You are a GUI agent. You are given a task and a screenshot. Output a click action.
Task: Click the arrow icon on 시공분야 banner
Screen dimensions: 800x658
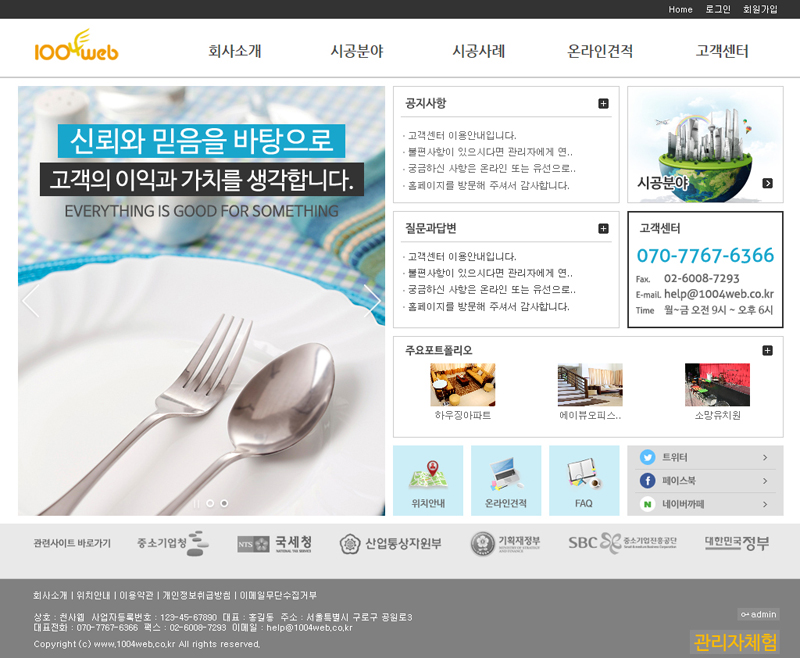coord(767,183)
